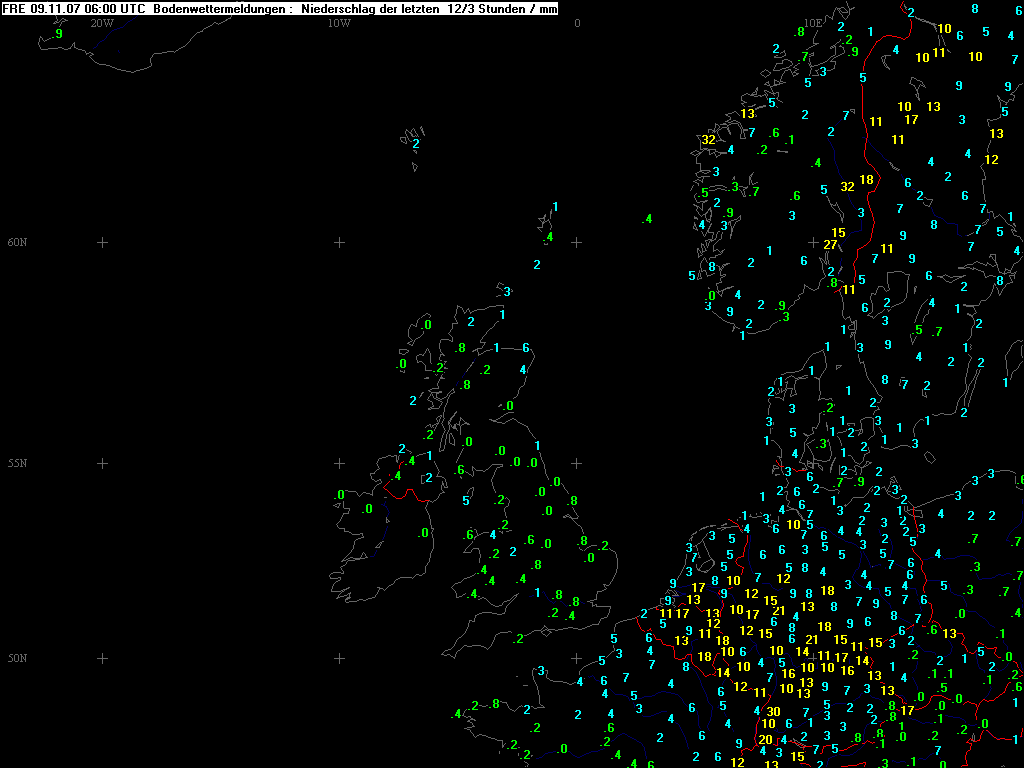Click the cyan 5 in the Irish Sea

[x=466, y=500]
